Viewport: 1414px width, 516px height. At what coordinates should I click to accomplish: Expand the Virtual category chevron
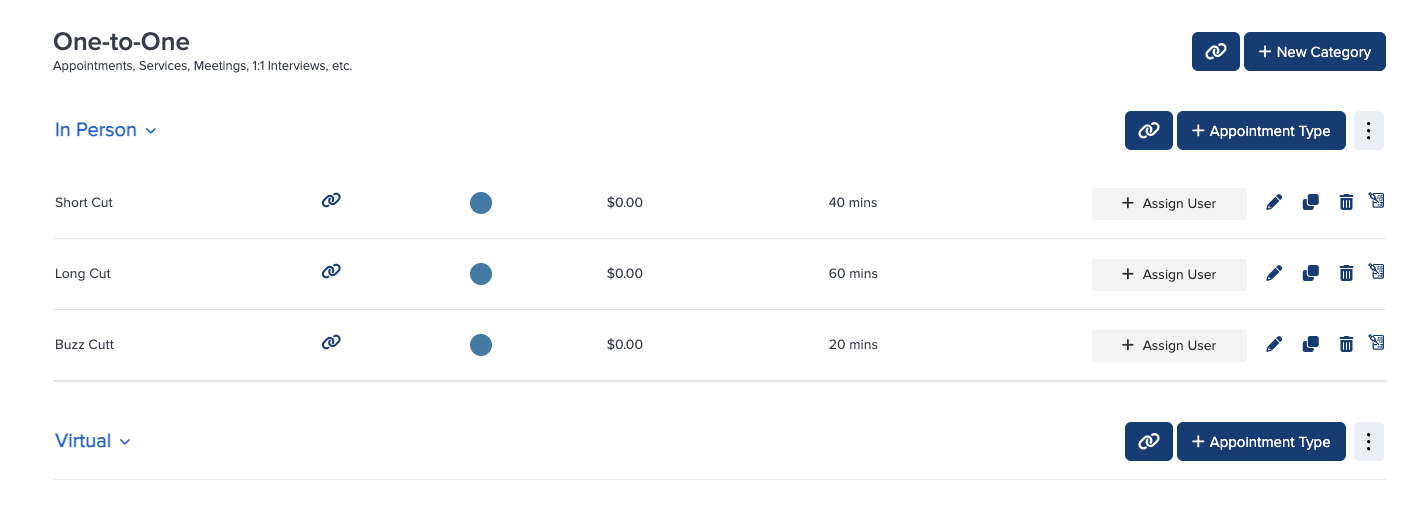click(x=125, y=442)
